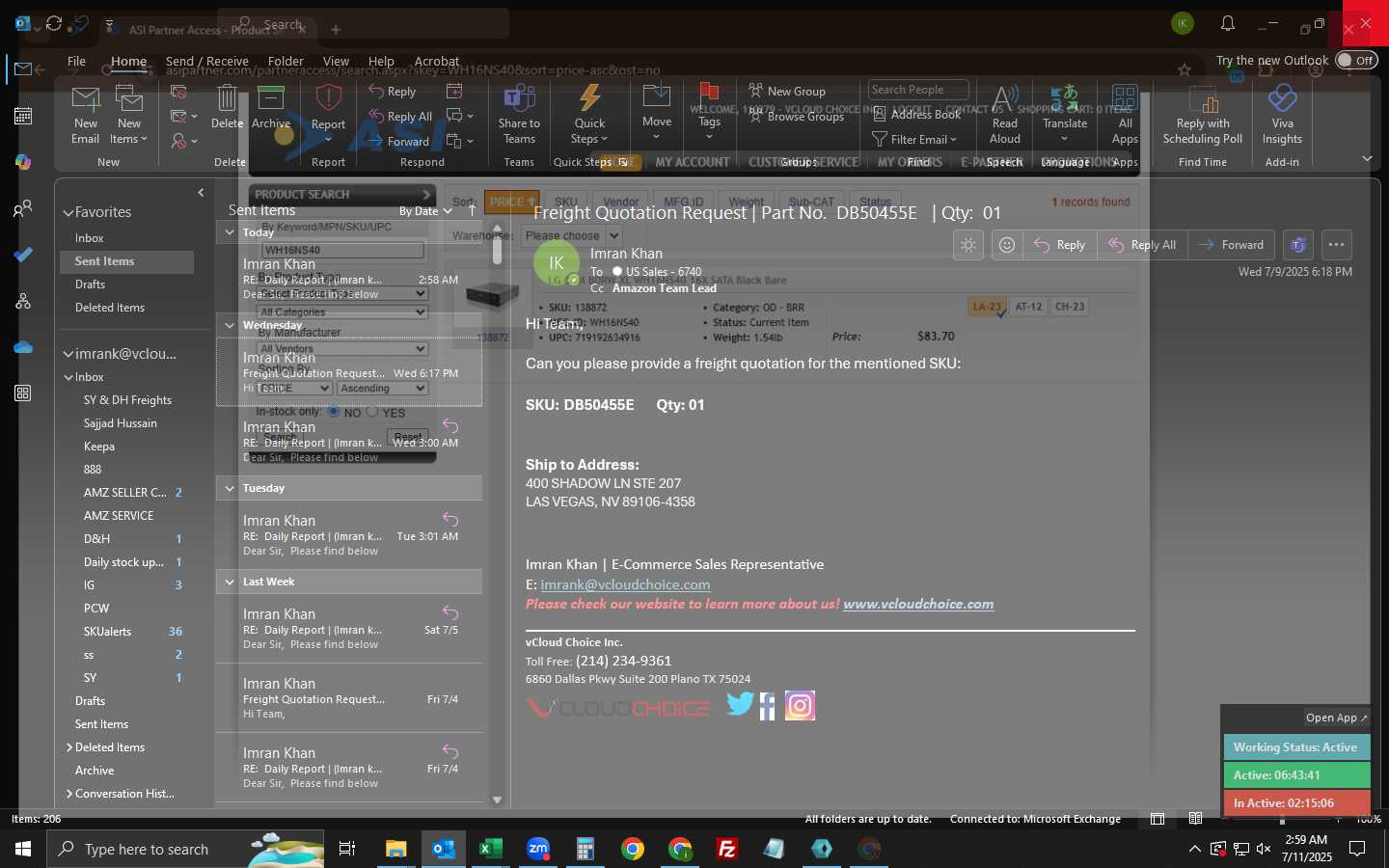
Task: Click Share to Teams icon
Action: tap(519, 115)
